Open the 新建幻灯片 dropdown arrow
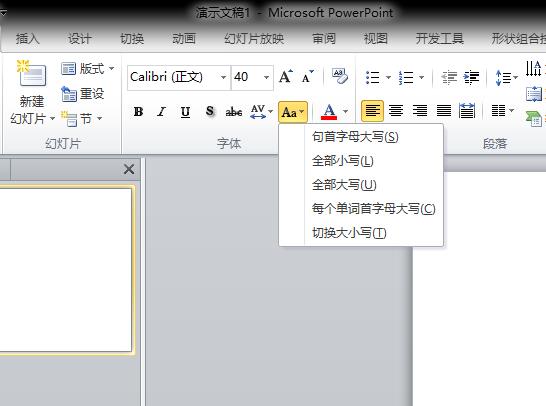 click(52, 119)
